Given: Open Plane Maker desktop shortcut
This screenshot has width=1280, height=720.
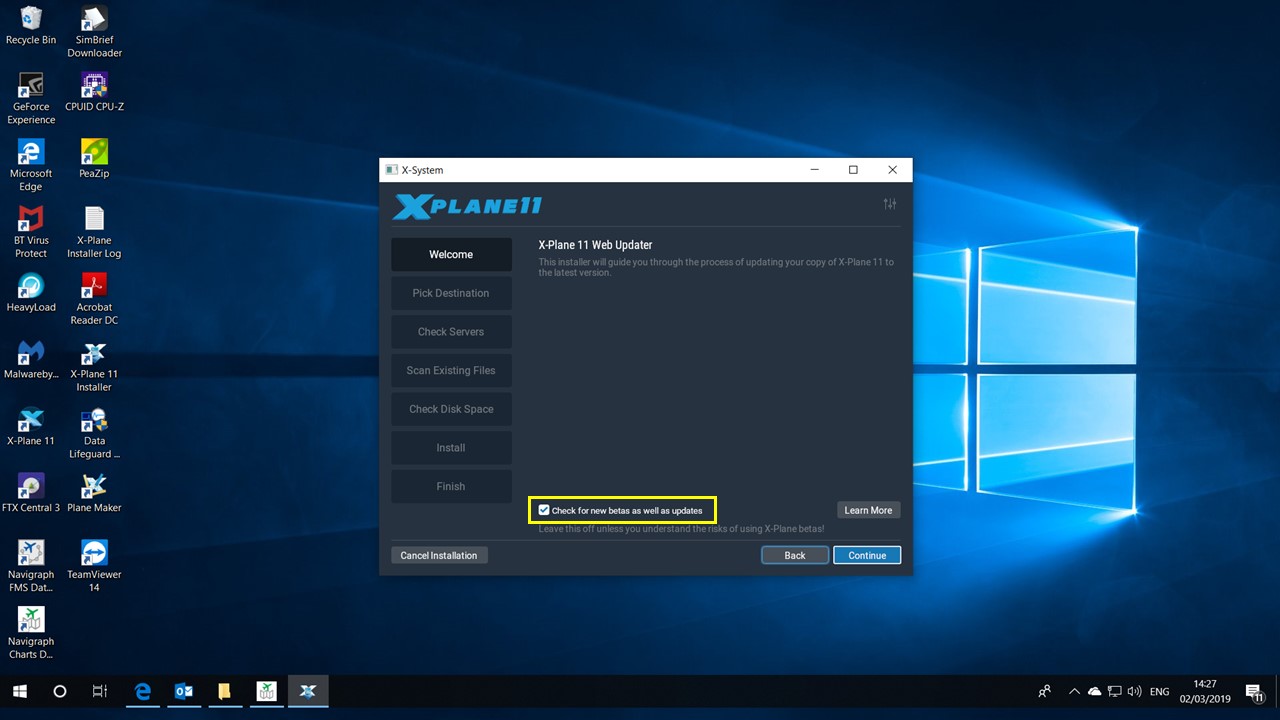Looking at the screenshot, I should [94, 494].
